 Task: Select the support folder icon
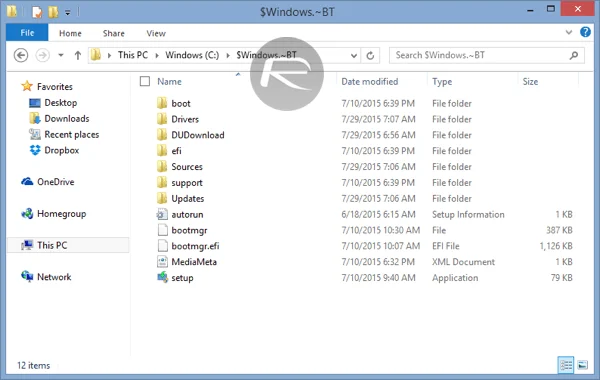162,183
